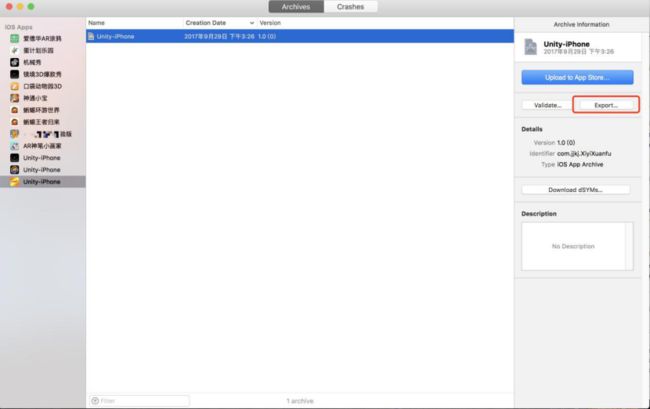The image size is (650, 409).
Task: Sort archives by the Name column header
Action: [x=97, y=23]
